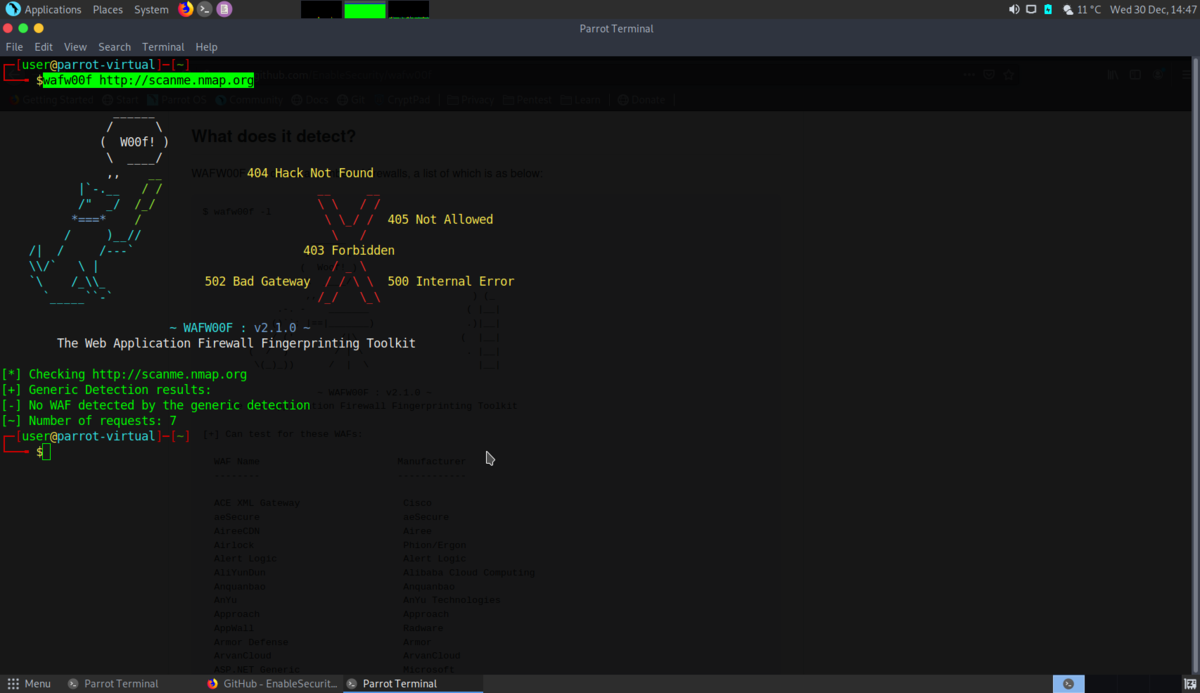Click the green window control button
1200x693 pixels.
coord(25,28)
